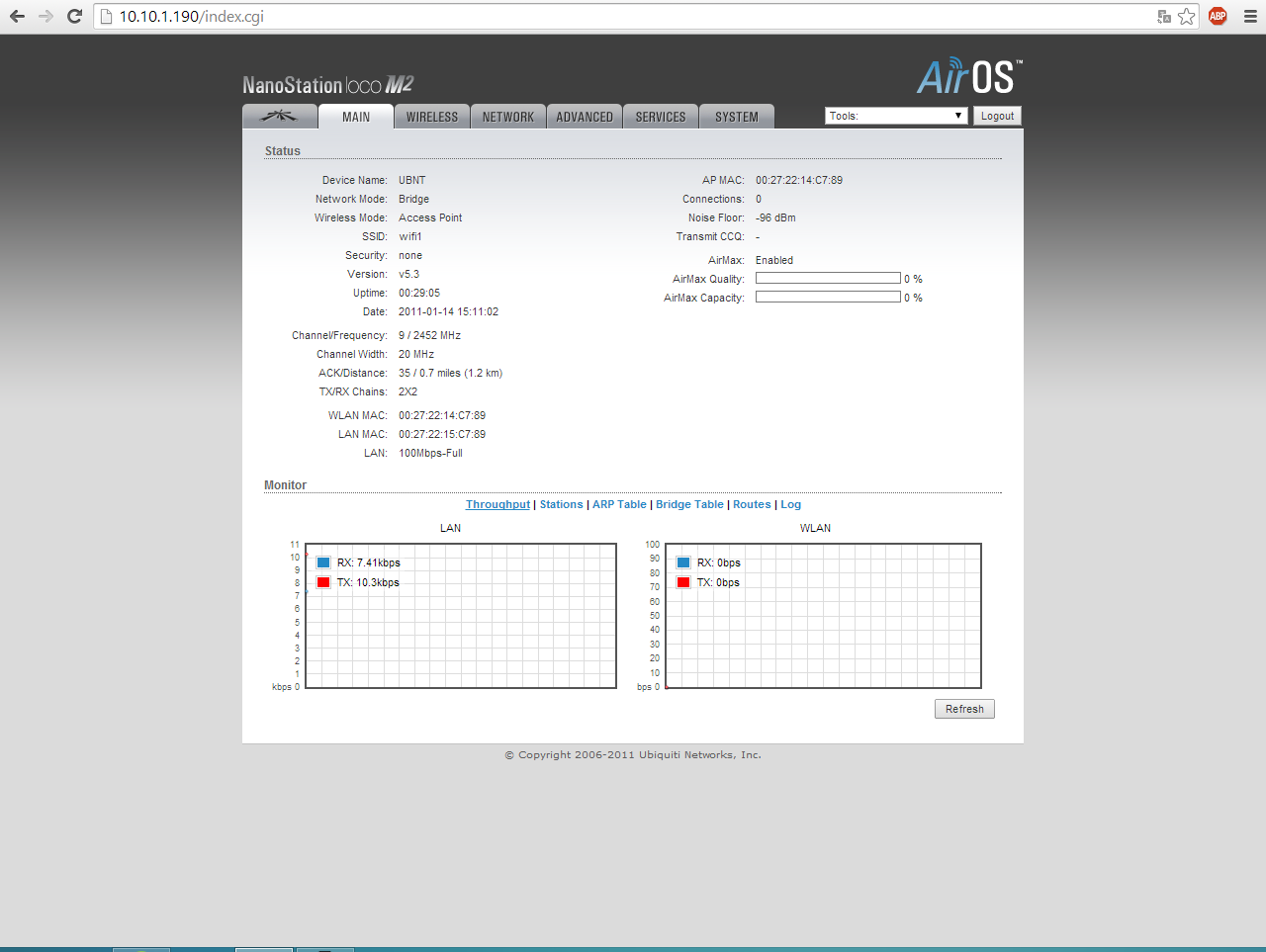Click the red WLAN TX legend swatch
The image size is (1266, 952).
click(683, 582)
